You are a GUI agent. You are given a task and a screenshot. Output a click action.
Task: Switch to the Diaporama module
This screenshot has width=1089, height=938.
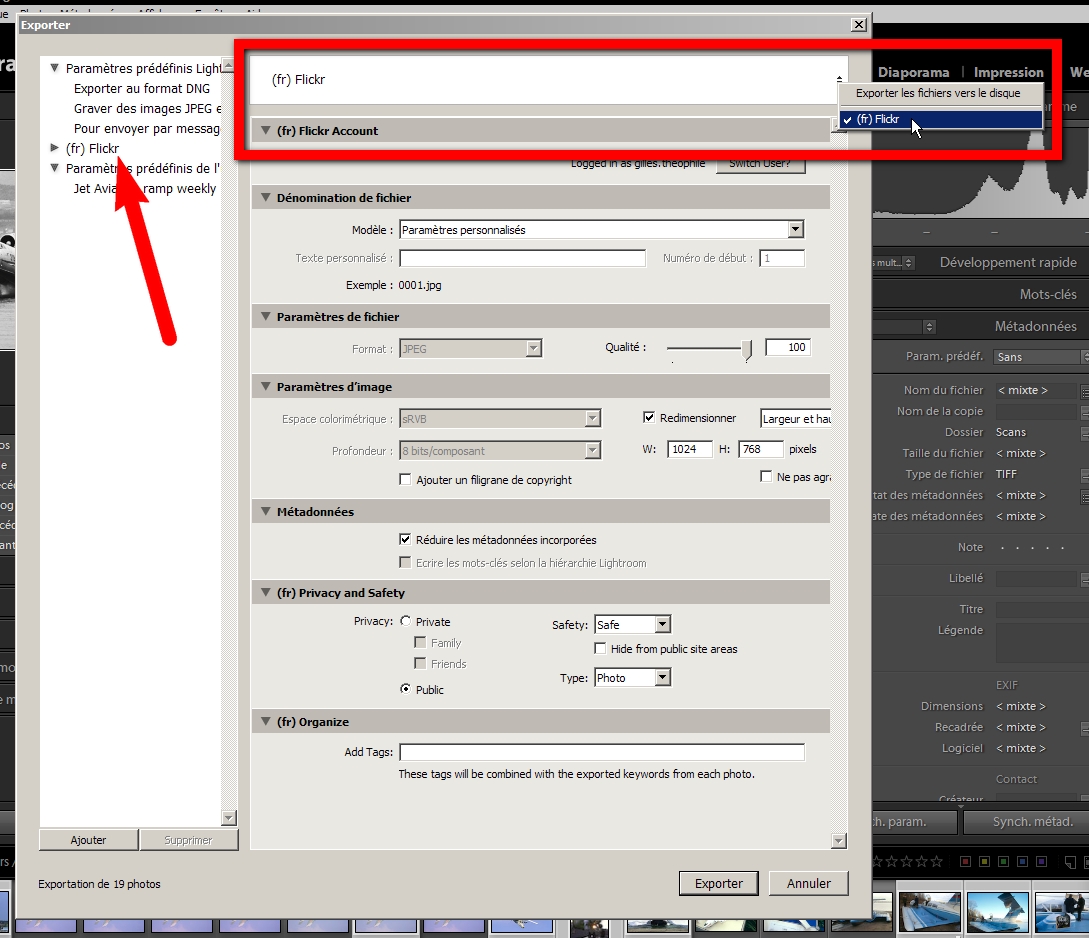[913, 72]
